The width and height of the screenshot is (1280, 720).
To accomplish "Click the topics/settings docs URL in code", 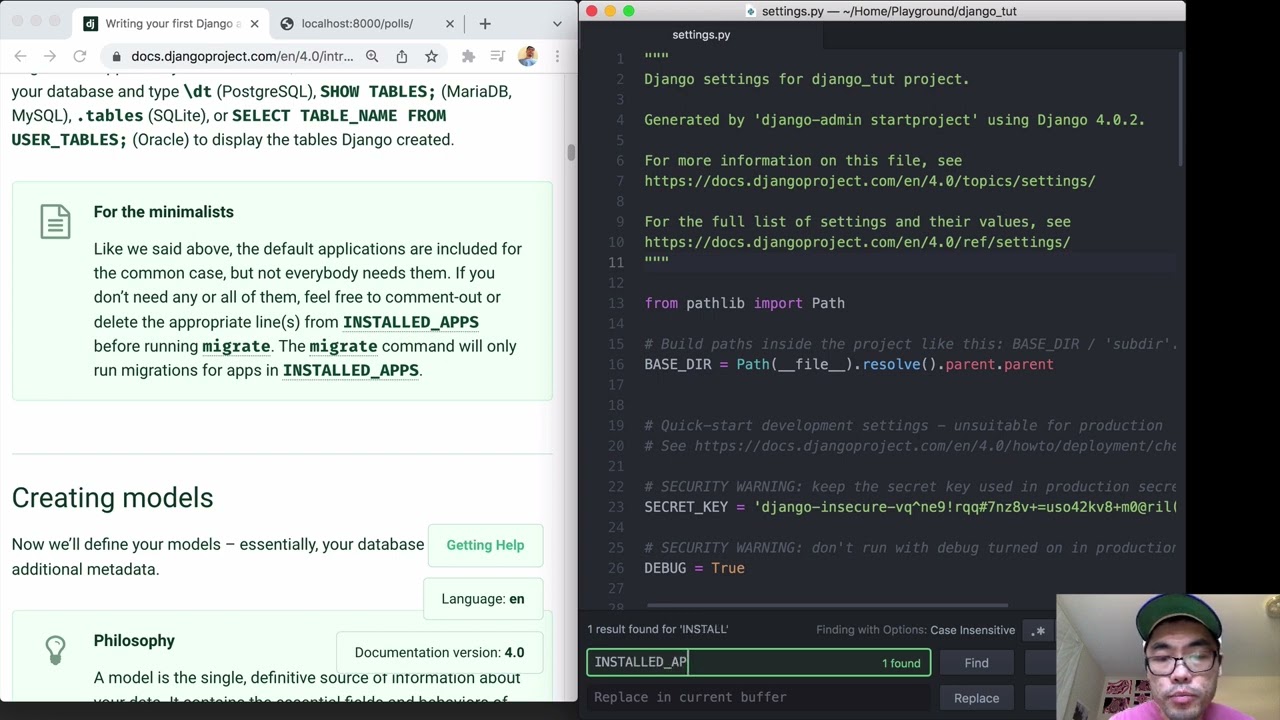I will 870,181.
